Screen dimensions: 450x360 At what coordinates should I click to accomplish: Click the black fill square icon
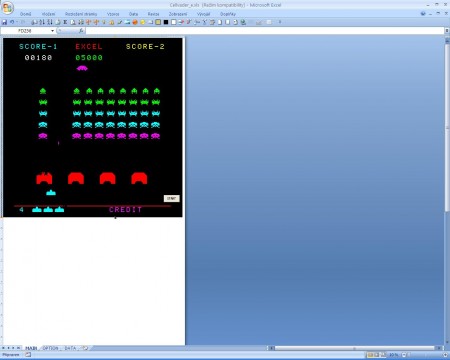coord(166,22)
